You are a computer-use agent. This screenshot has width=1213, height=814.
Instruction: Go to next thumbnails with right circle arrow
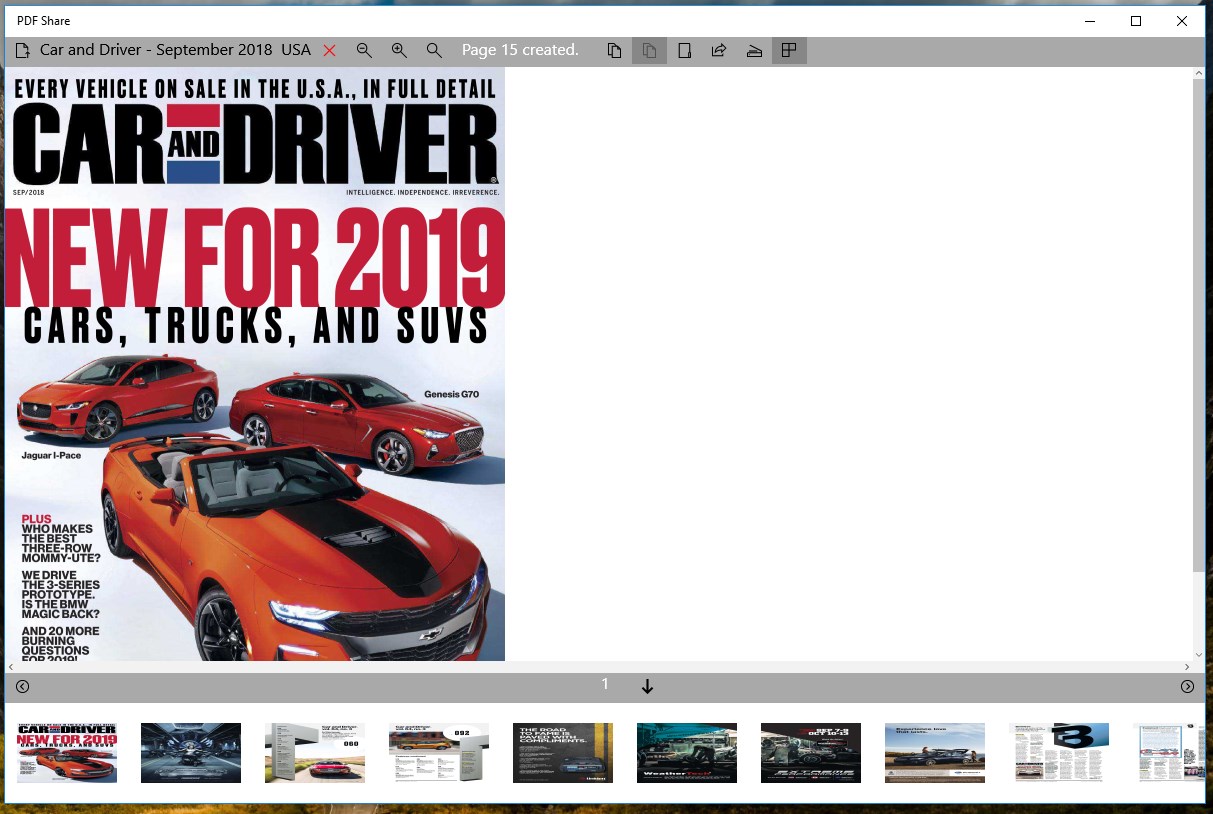click(x=1187, y=686)
